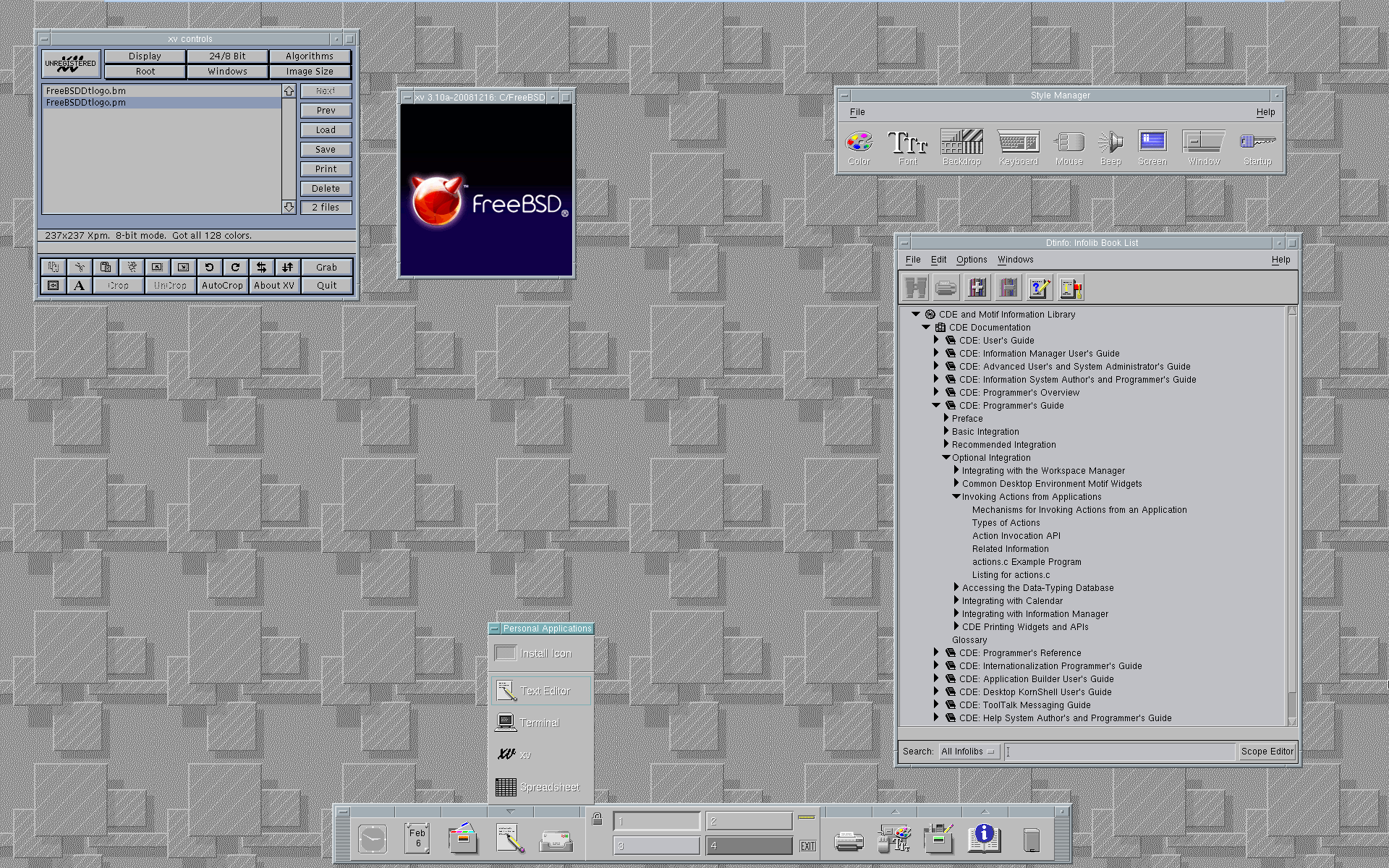Screen dimensions: 1389x868
Task: Open the Options menu in Dtinfo
Action: (972, 259)
